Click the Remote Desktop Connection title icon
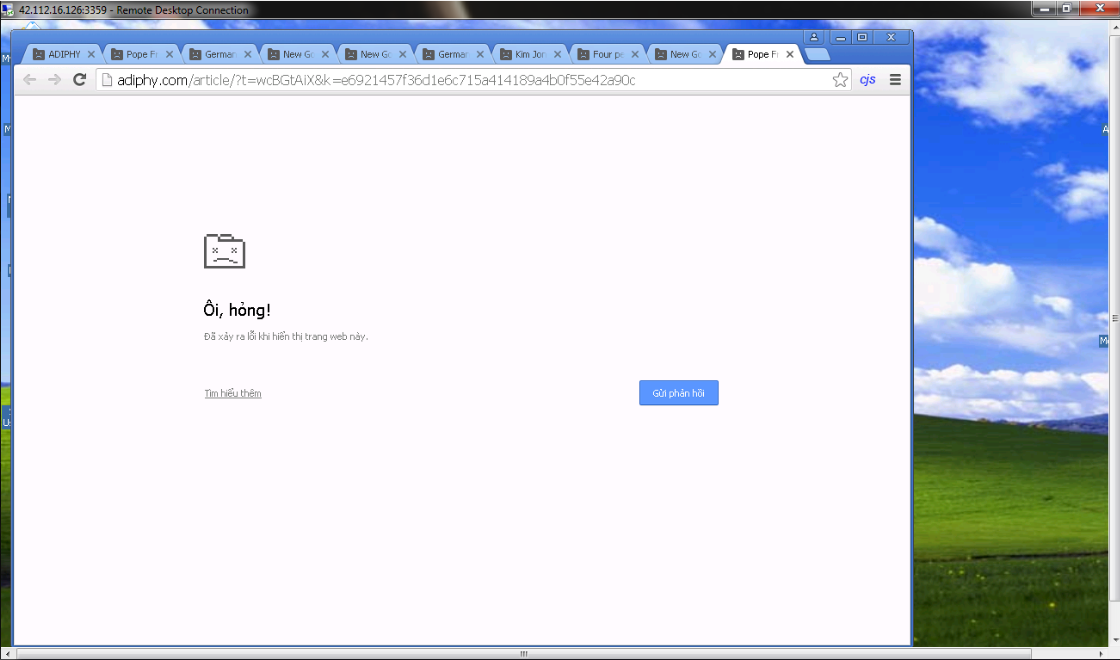1120x660 pixels. pos(8,10)
